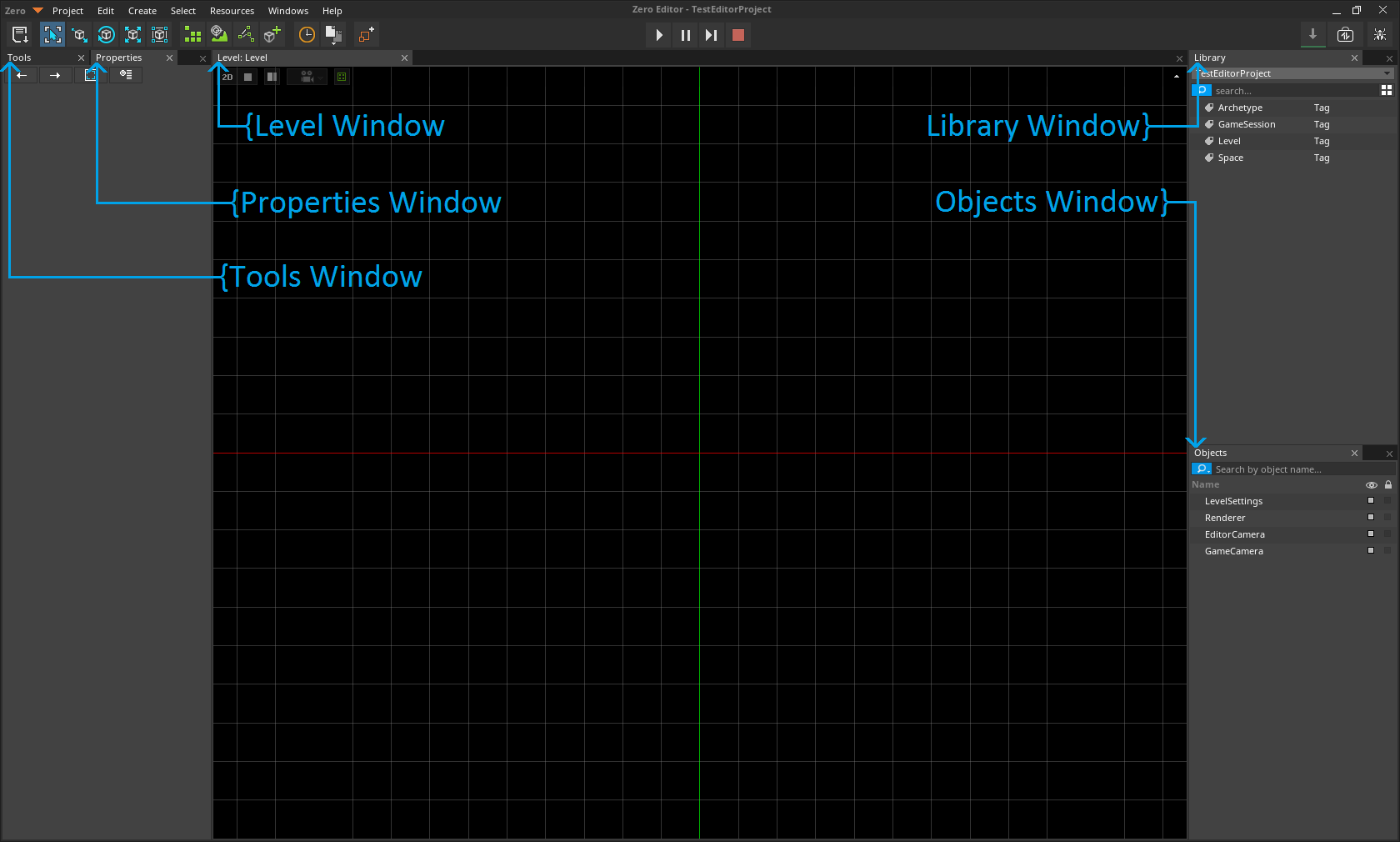Screen dimensions: 1400x842
Task: Click the orange clock toolbar icon
Action: point(307,35)
